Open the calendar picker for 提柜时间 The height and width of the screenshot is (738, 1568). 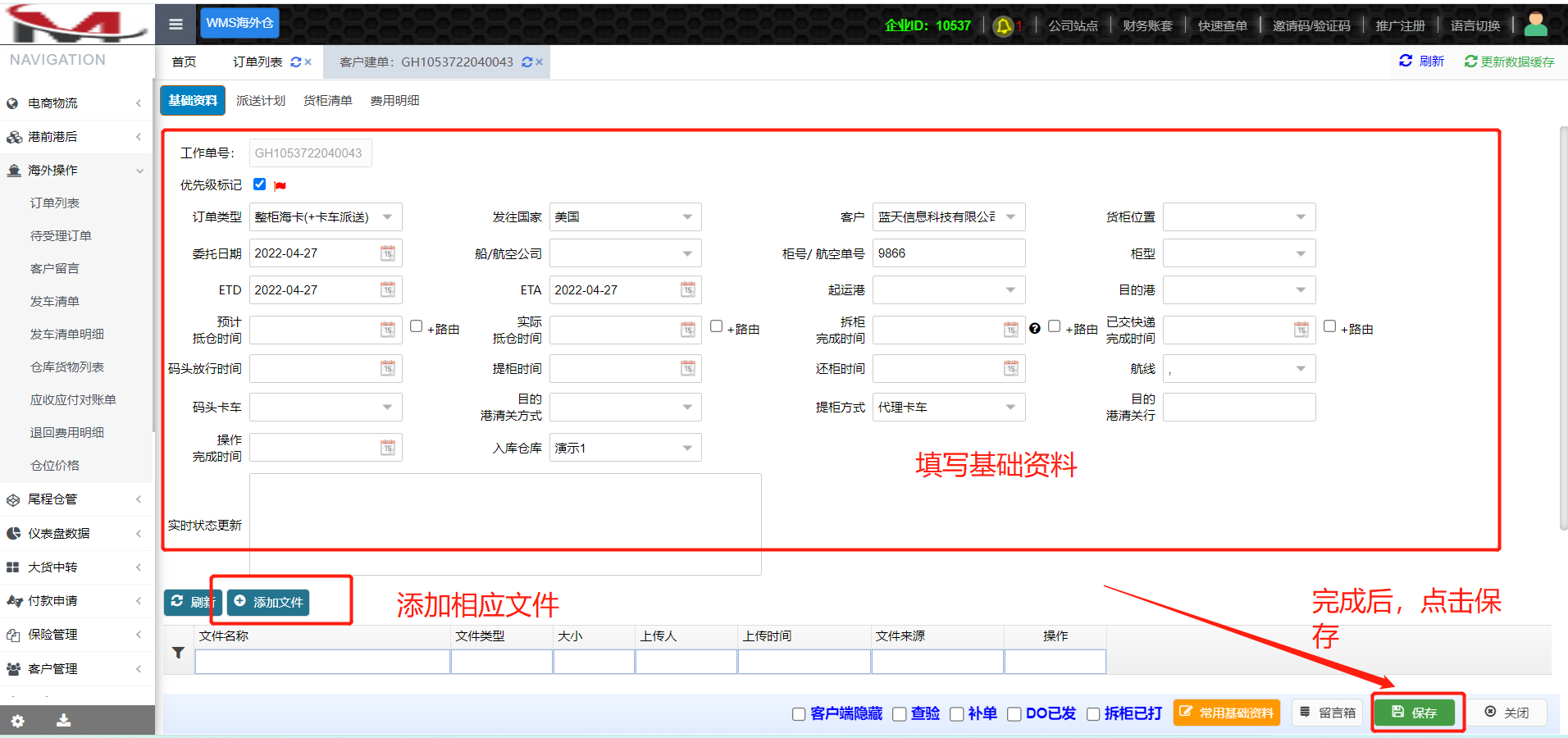(688, 368)
